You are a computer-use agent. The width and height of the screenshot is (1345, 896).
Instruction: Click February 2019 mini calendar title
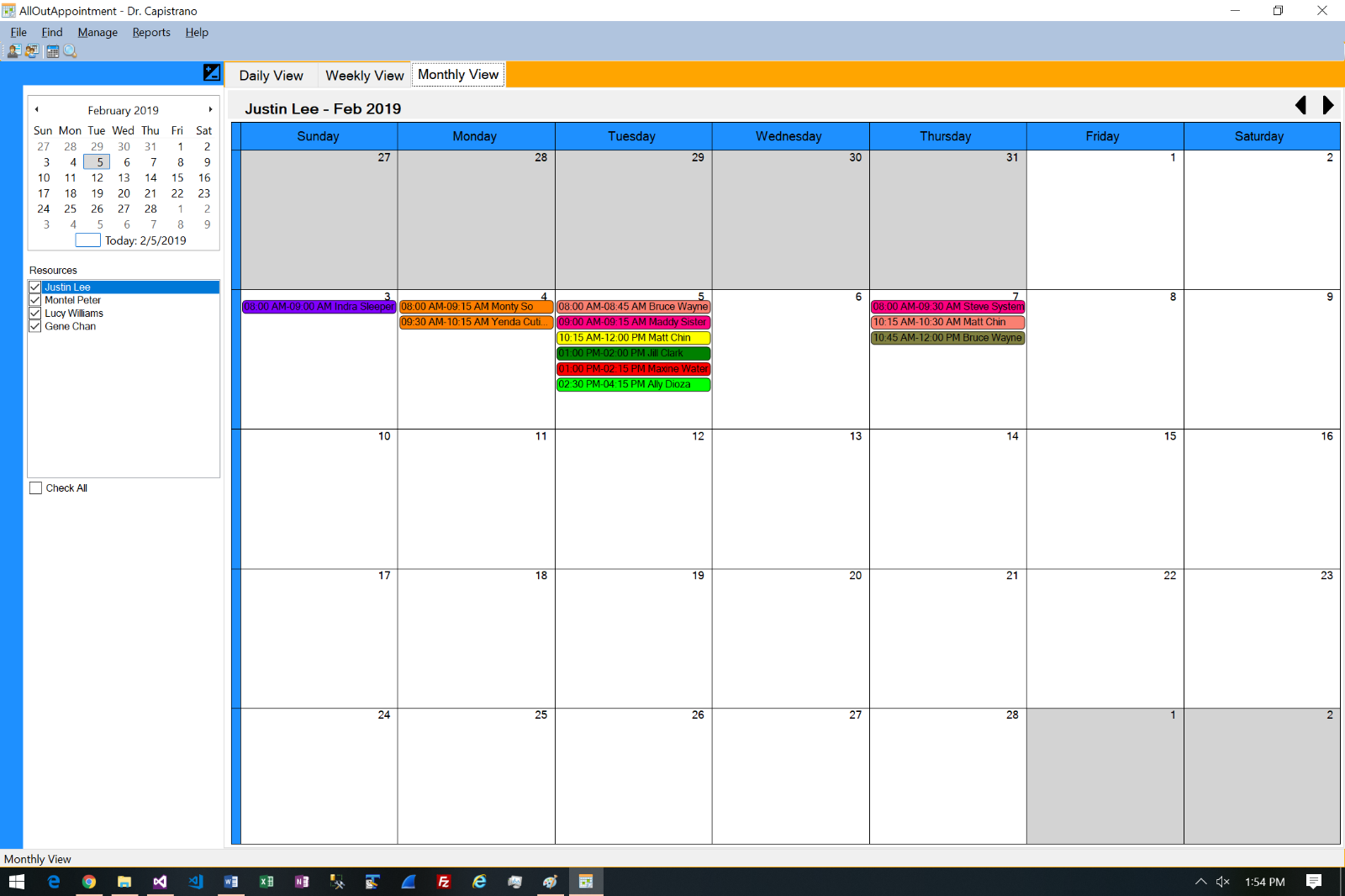pyautogui.click(x=123, y=110)
